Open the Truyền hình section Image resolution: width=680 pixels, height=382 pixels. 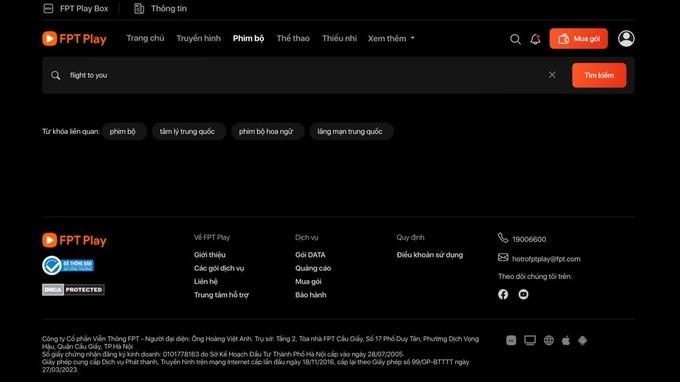point(199,38)
